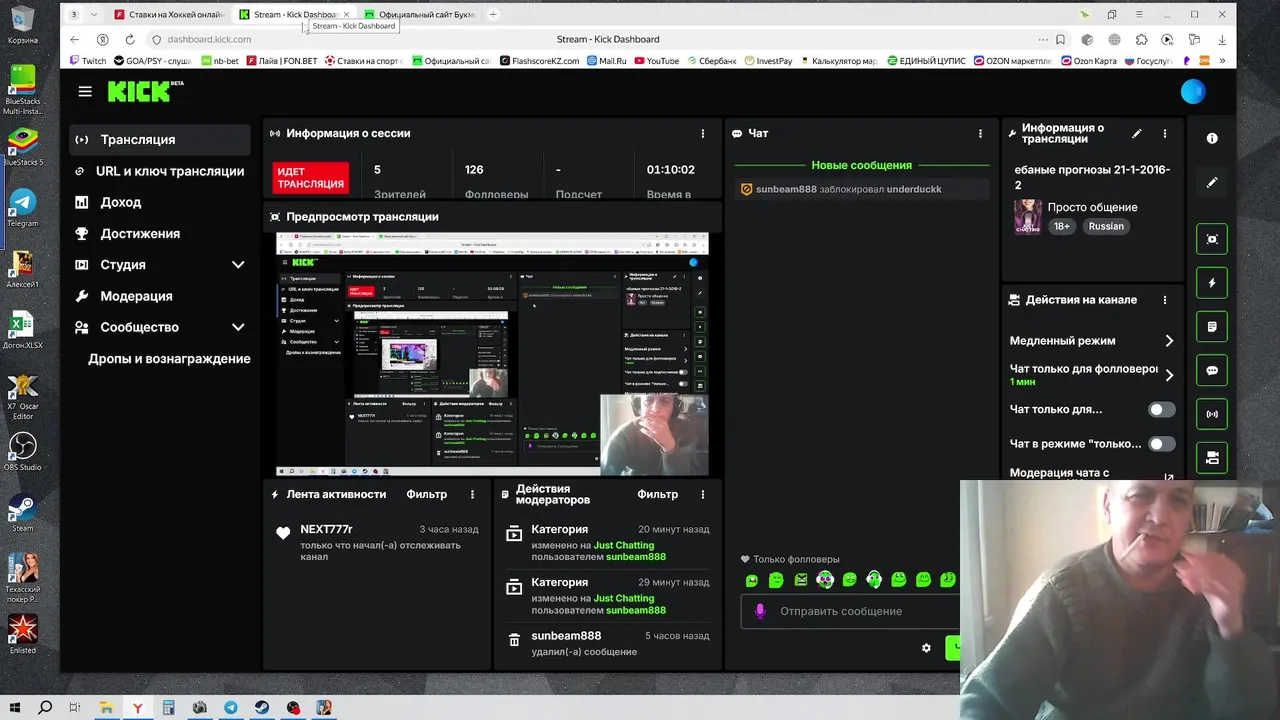Viewport: 1280px width, 720px height.
Task: Open OBS Studio desktop shortcut
Action: (x=22, y=452)
